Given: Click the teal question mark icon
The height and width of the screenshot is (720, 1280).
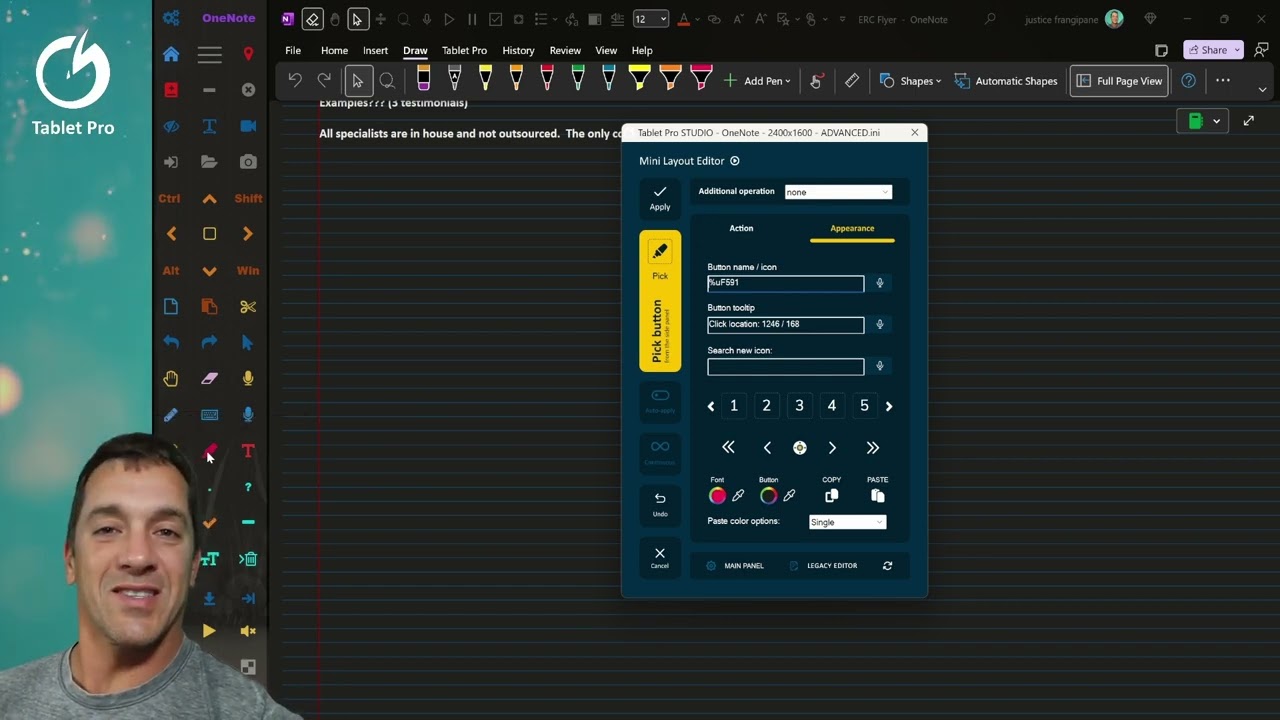Looking at the screenshot, I should pos(248,487).
